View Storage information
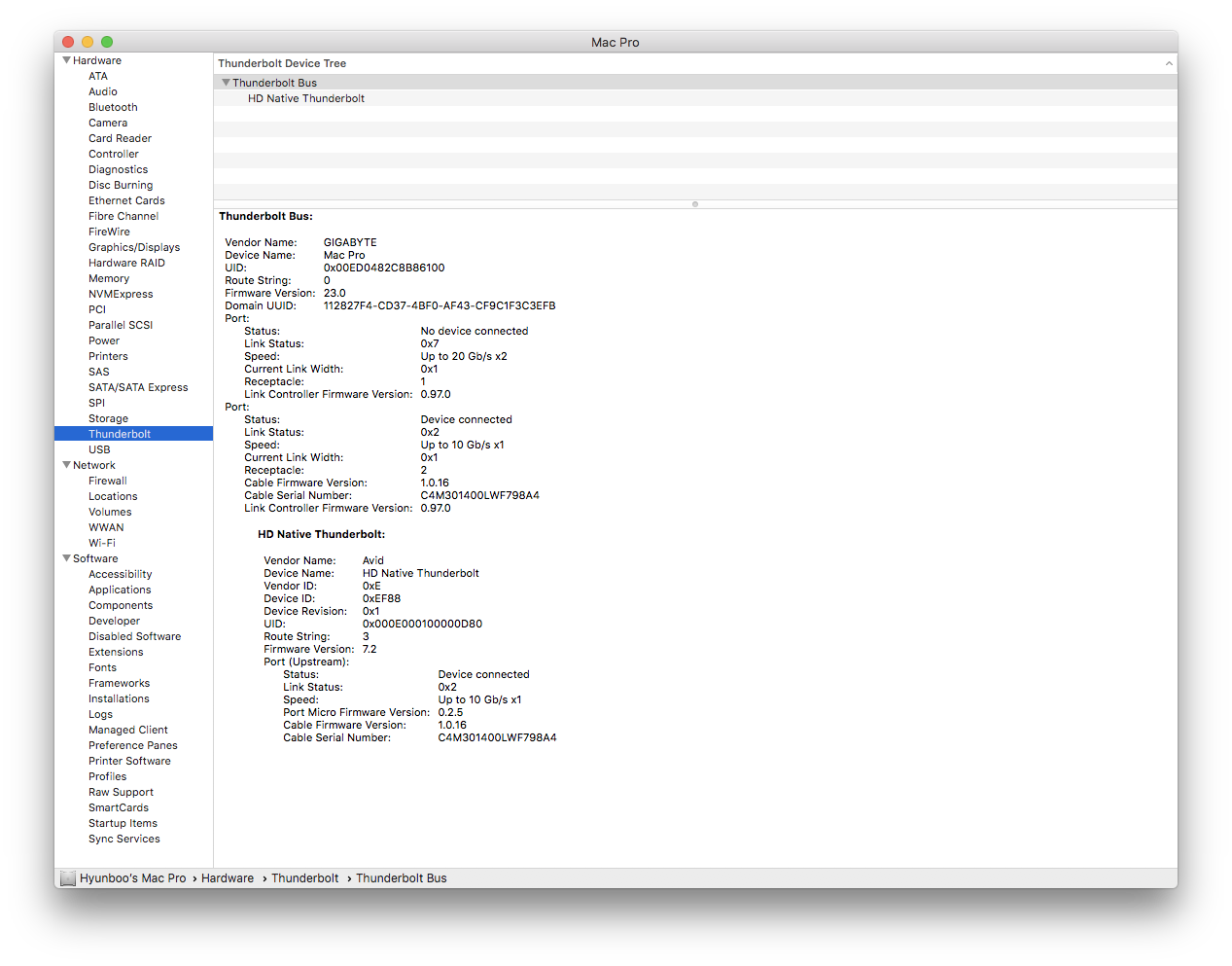1232x966 pixels. pos(108,418)
